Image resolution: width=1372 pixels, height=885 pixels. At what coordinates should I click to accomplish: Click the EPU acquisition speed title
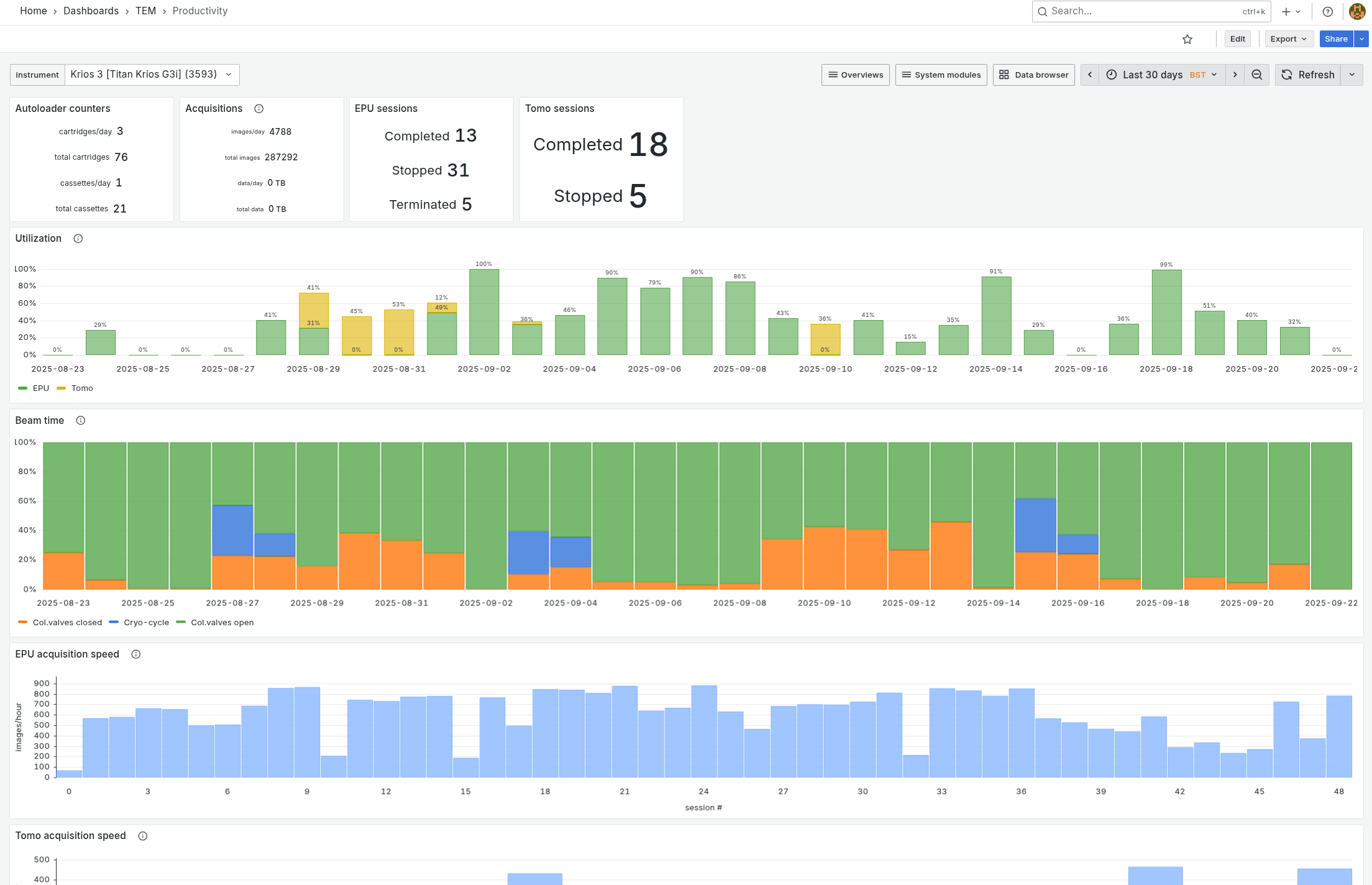pos(67,654)
